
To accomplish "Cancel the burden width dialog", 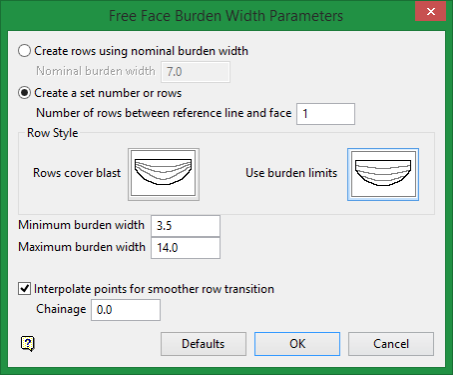I will click(391, 344).
